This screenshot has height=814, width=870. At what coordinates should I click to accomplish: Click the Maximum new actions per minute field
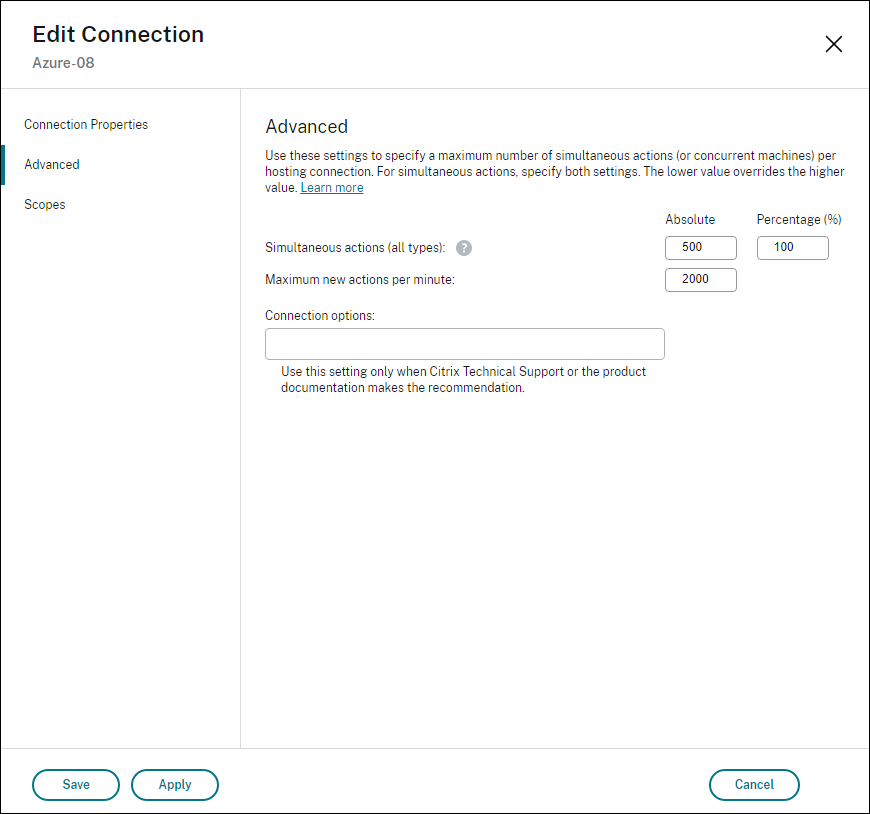[x=700, y=279]
